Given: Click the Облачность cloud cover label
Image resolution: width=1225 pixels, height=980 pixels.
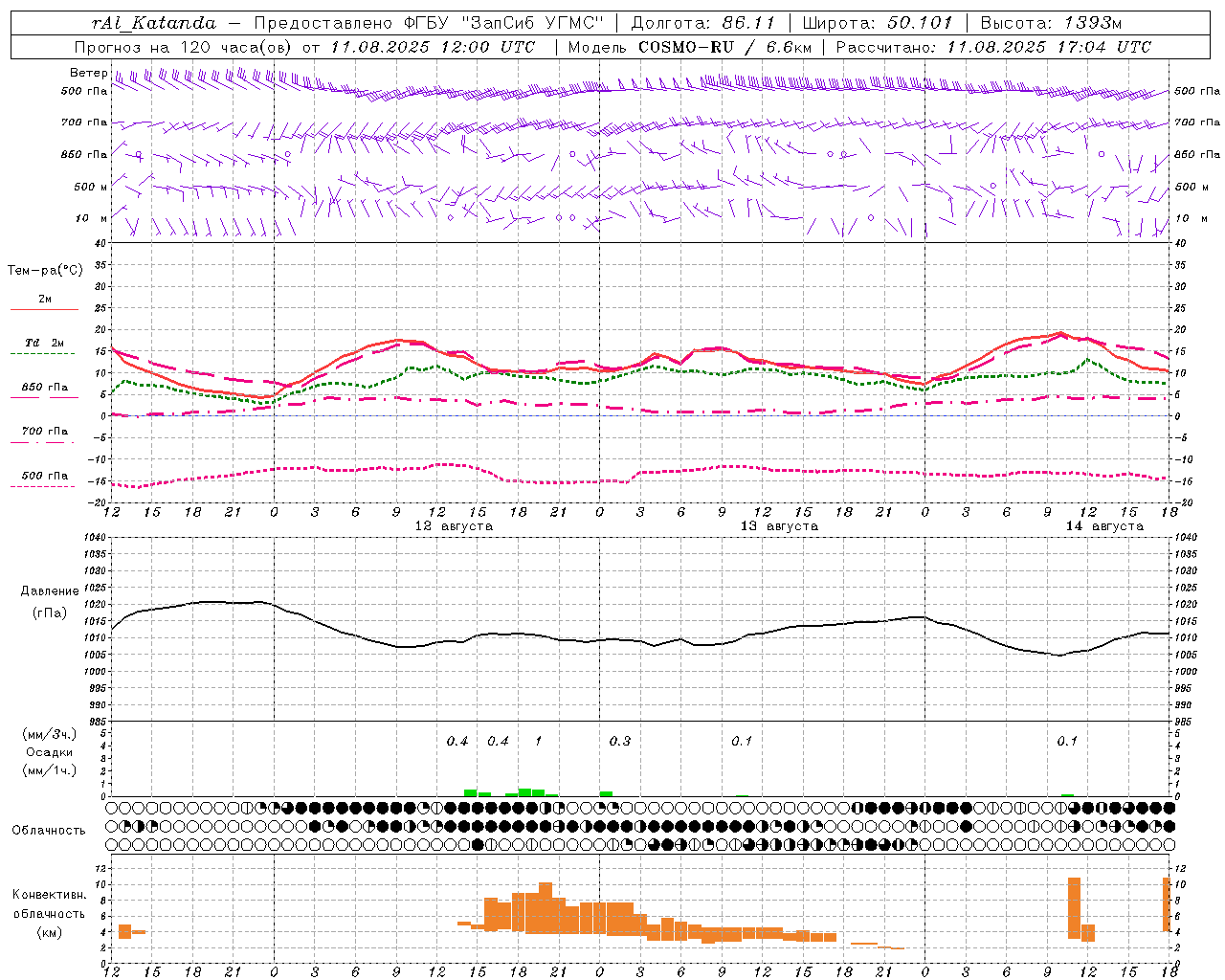Looking at the screenshot, I should (x=49, y=831).
